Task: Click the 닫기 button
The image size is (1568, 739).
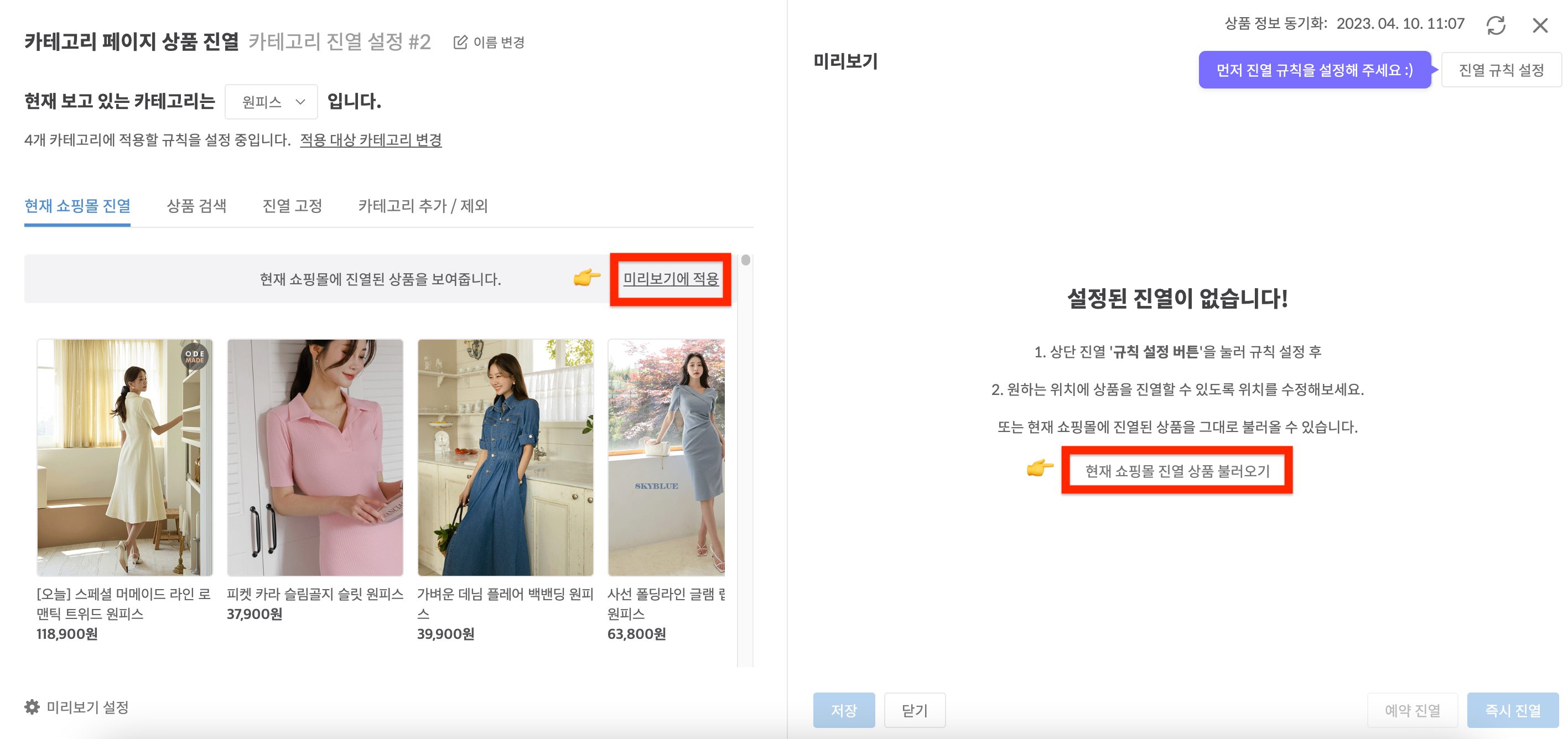Action: (x=915, y=710)
